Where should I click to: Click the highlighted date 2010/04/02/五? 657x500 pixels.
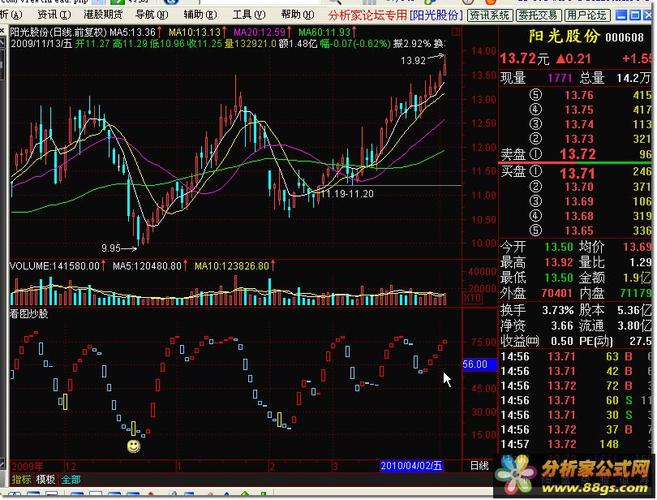411,466
